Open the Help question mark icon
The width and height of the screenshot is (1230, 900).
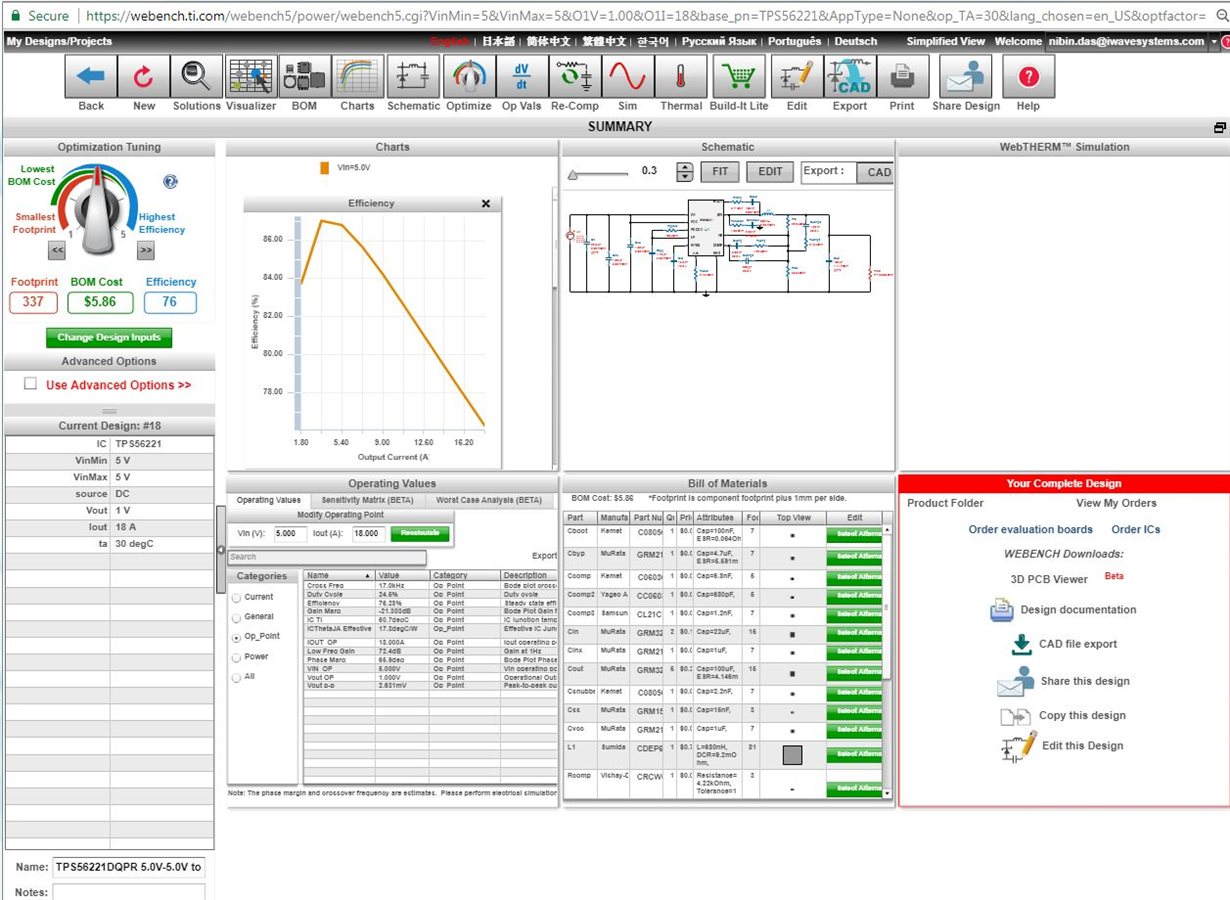point(1028,76)
